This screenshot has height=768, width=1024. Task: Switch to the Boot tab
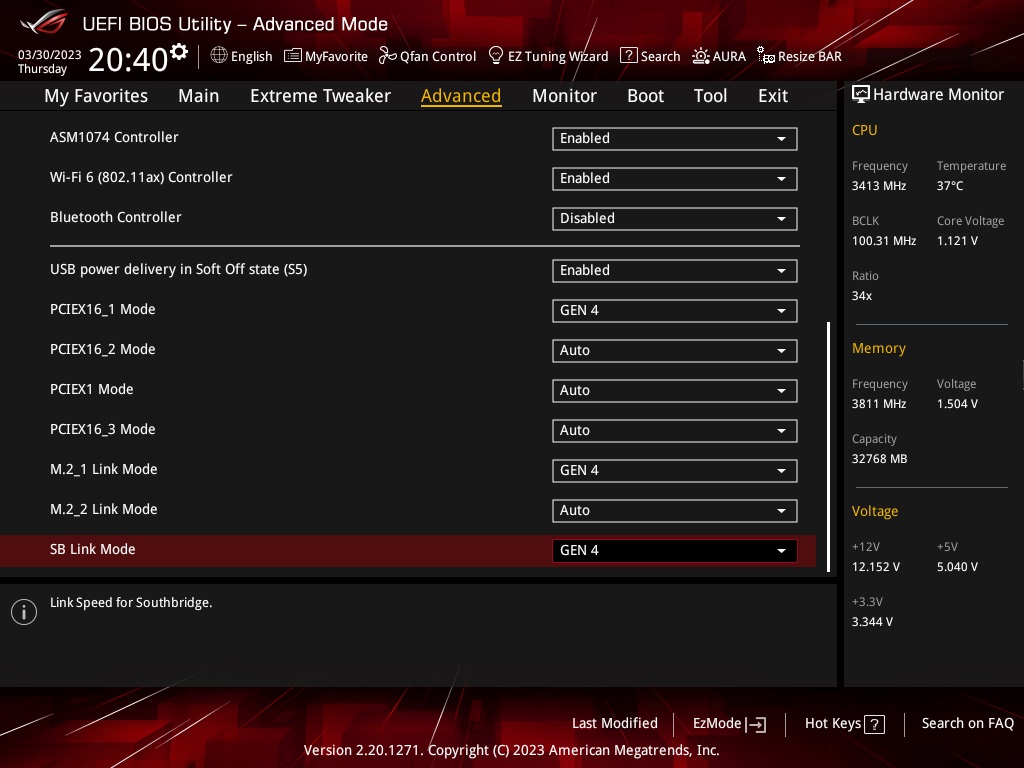point(645,96)
